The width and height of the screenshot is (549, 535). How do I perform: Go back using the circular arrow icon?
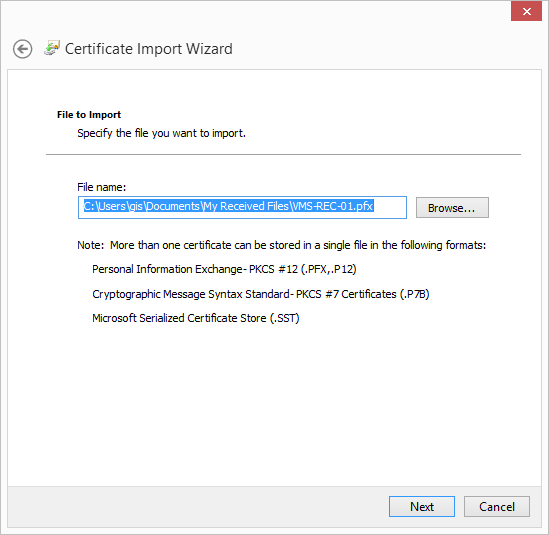pos(22,49)
